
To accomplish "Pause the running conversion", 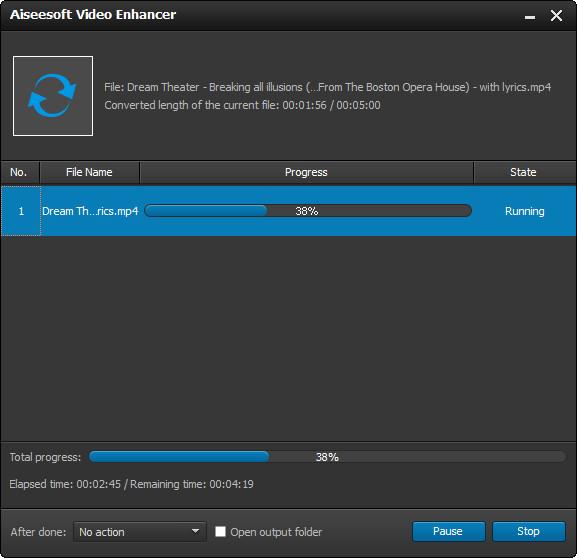I will click(449, 531).
